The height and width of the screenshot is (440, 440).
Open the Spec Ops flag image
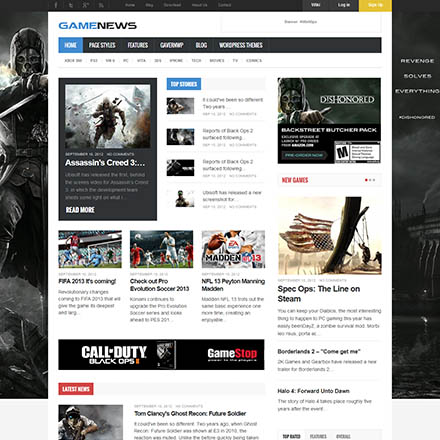(x=330, y=235)
